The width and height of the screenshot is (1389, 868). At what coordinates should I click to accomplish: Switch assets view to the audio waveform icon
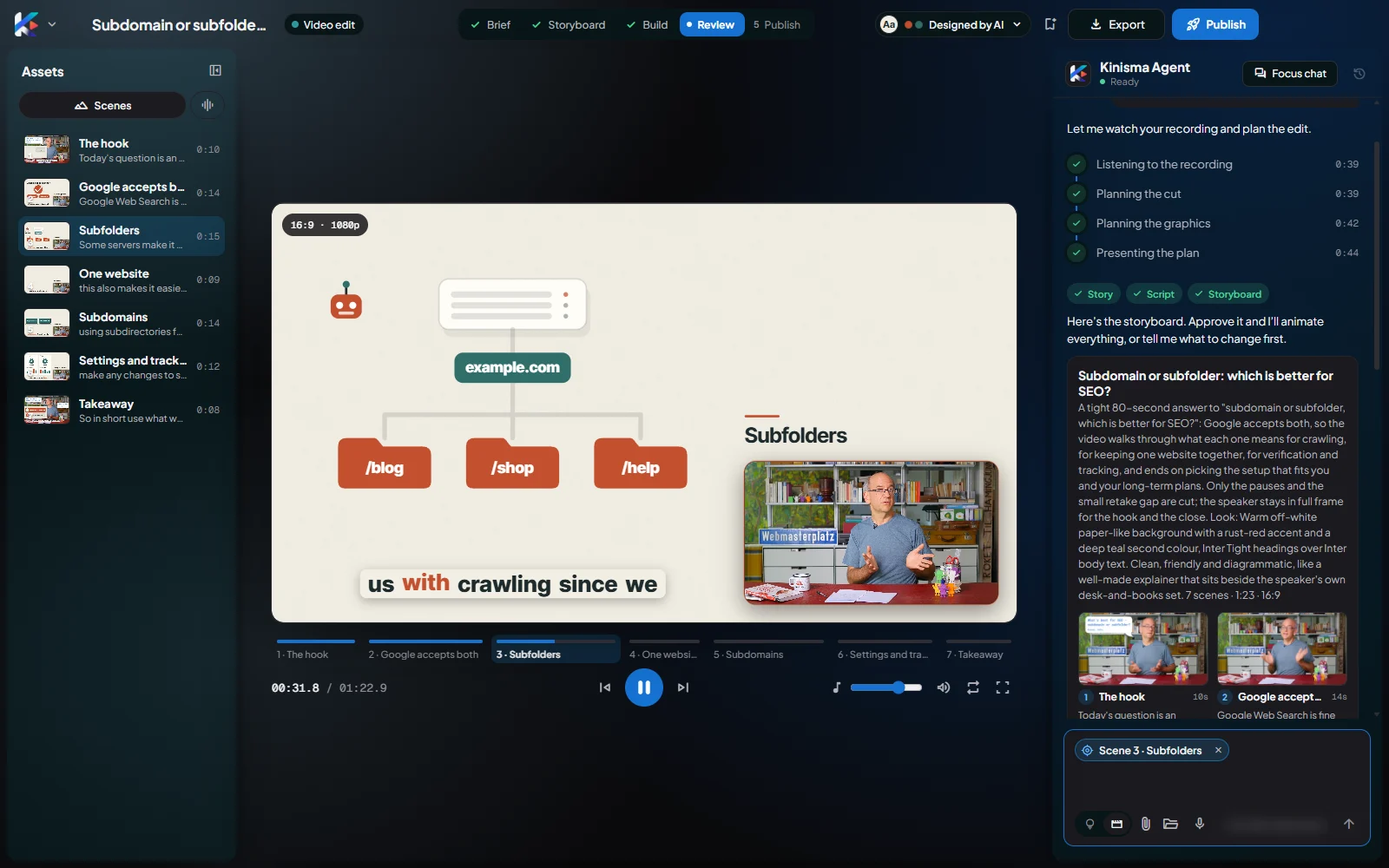[207, 105]
